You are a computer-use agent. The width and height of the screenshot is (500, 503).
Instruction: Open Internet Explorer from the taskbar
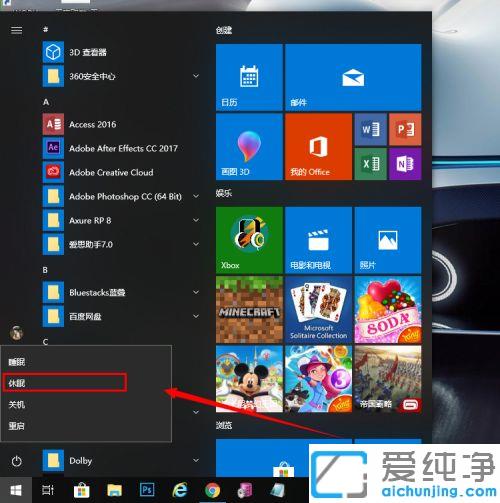(x=180, y=490)
